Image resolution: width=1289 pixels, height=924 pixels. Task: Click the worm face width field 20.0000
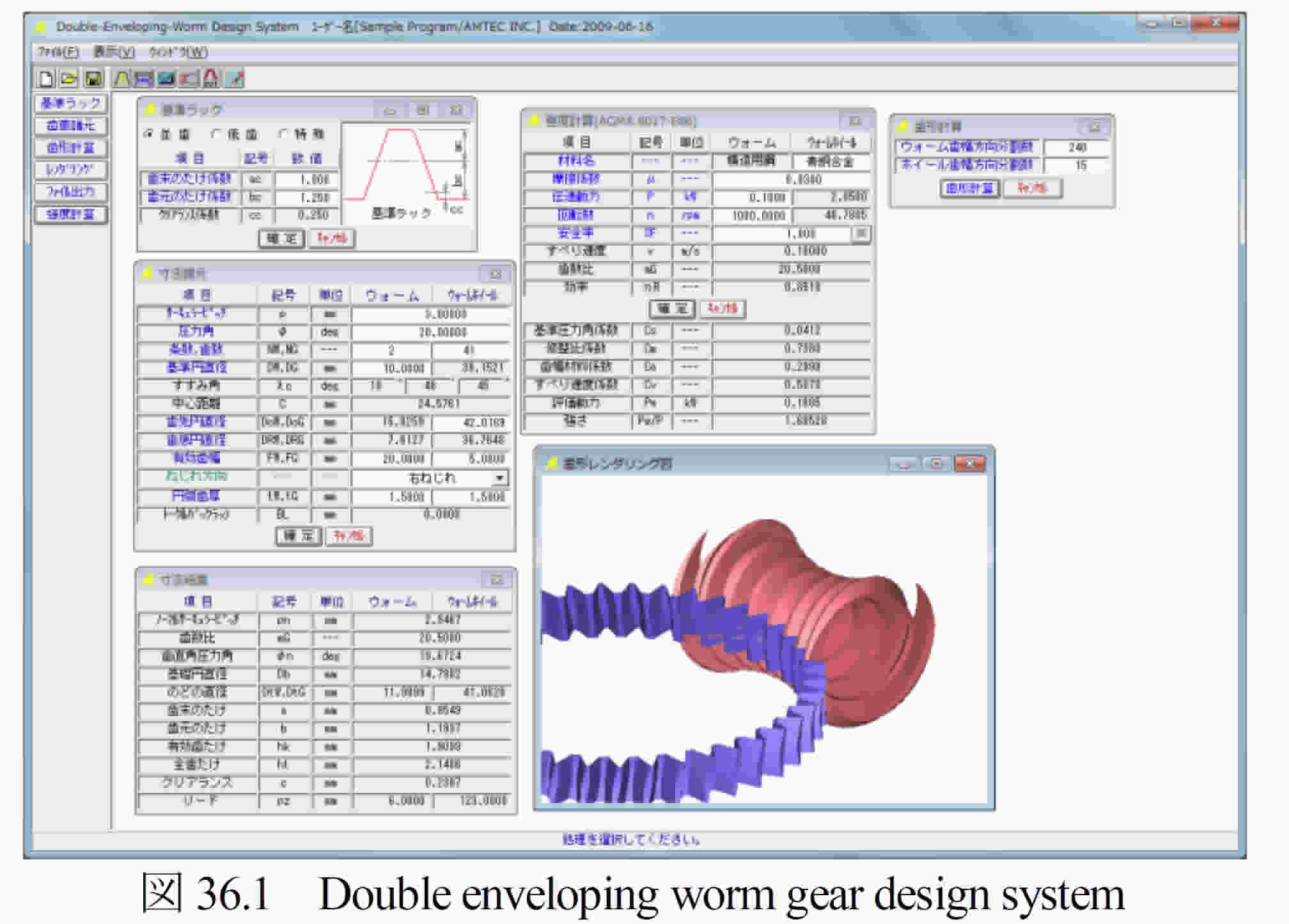coord(391,459)
